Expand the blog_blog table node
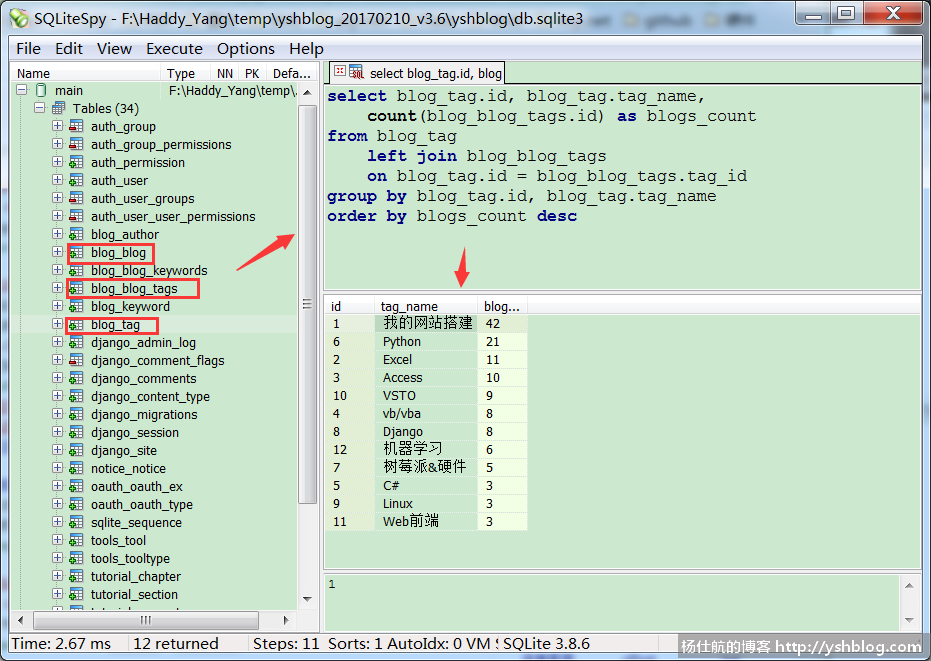Viewport: 931px width, 661px height. 58,252
